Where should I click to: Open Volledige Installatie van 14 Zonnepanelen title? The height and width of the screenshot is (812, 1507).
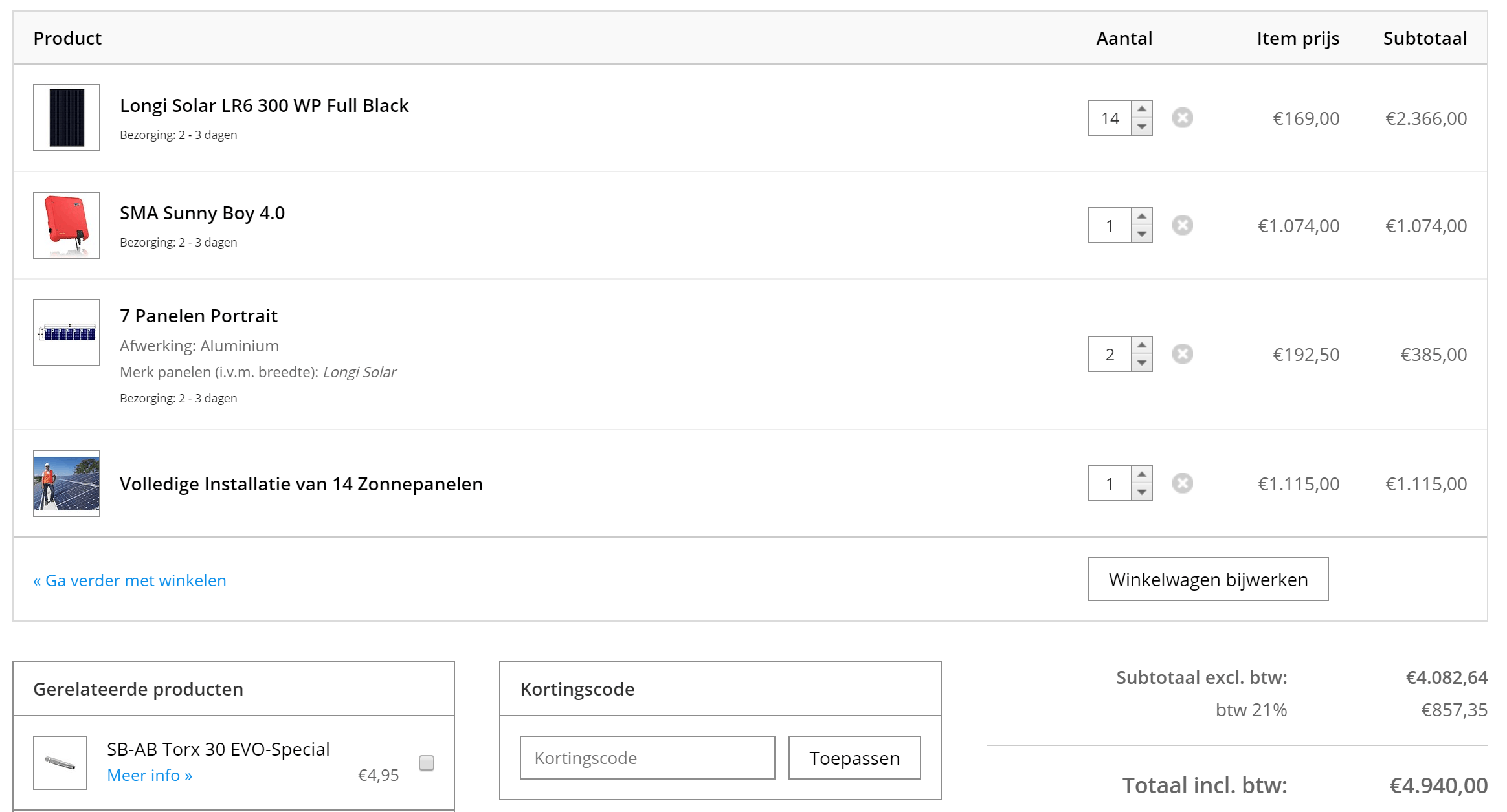[x=301, y=484]
